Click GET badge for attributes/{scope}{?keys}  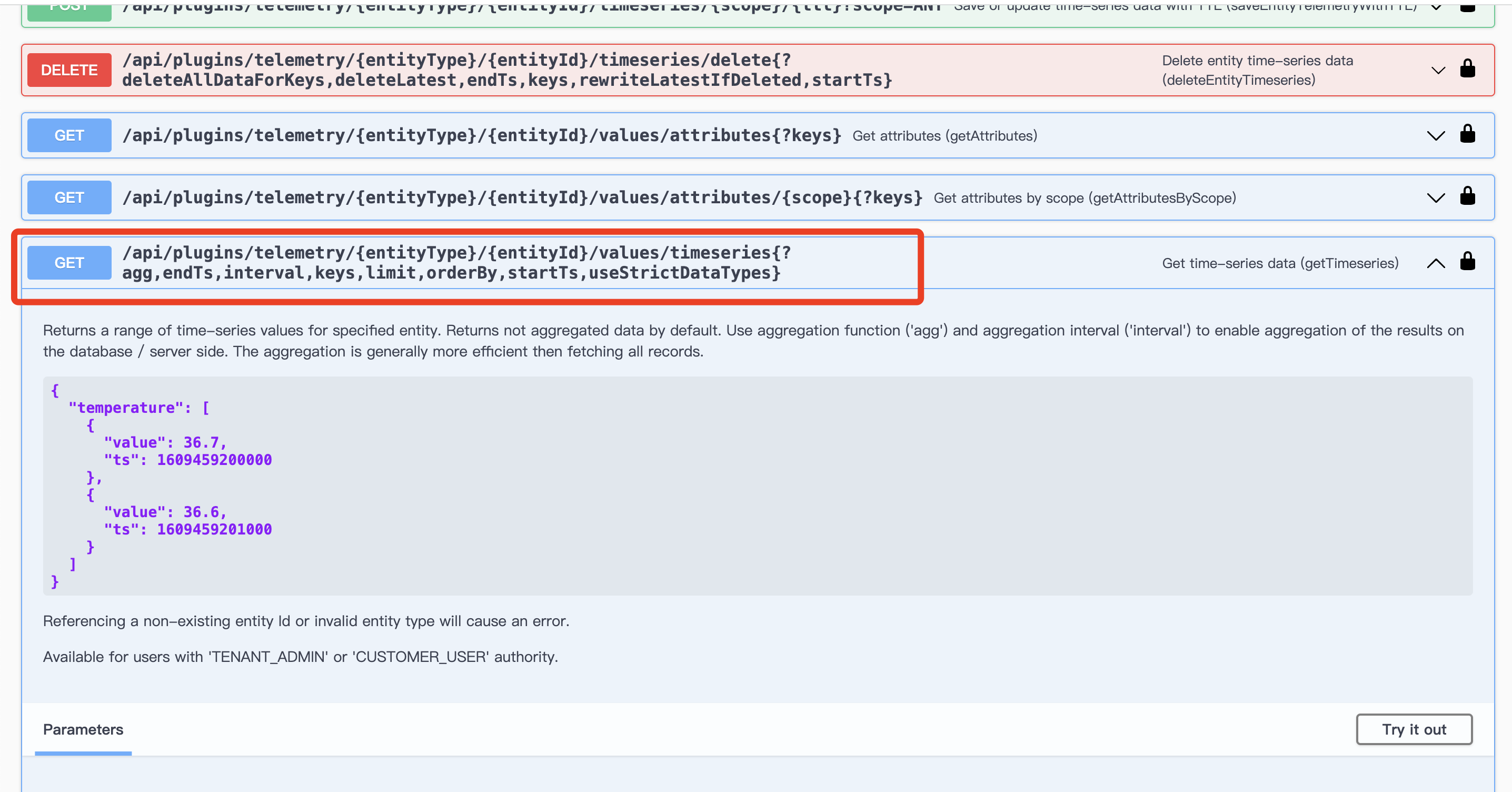[69, 198]
